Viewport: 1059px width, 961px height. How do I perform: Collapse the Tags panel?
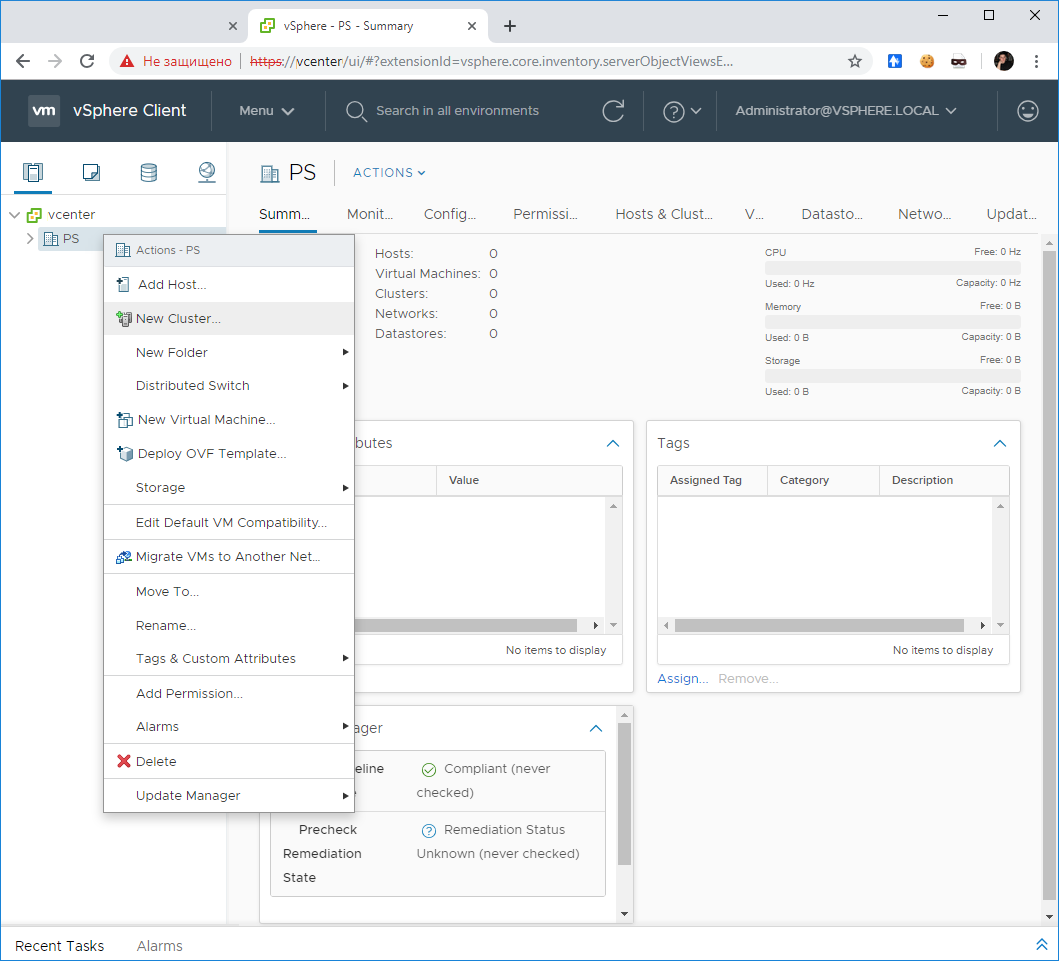[1000, 444]
